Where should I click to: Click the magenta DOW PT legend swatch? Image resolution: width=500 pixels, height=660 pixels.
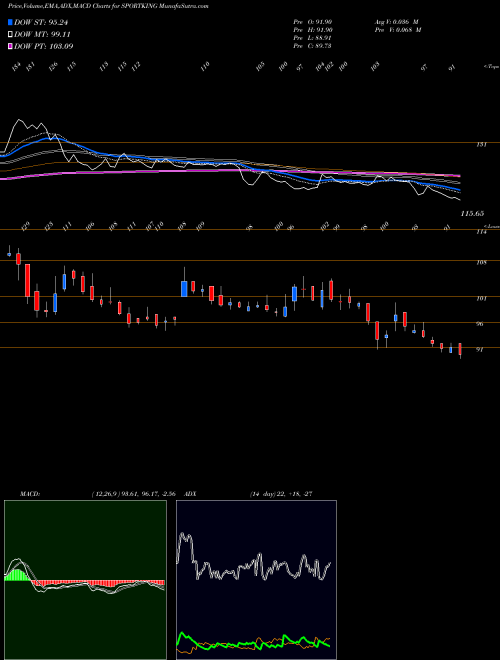click(x=11, y=46)
